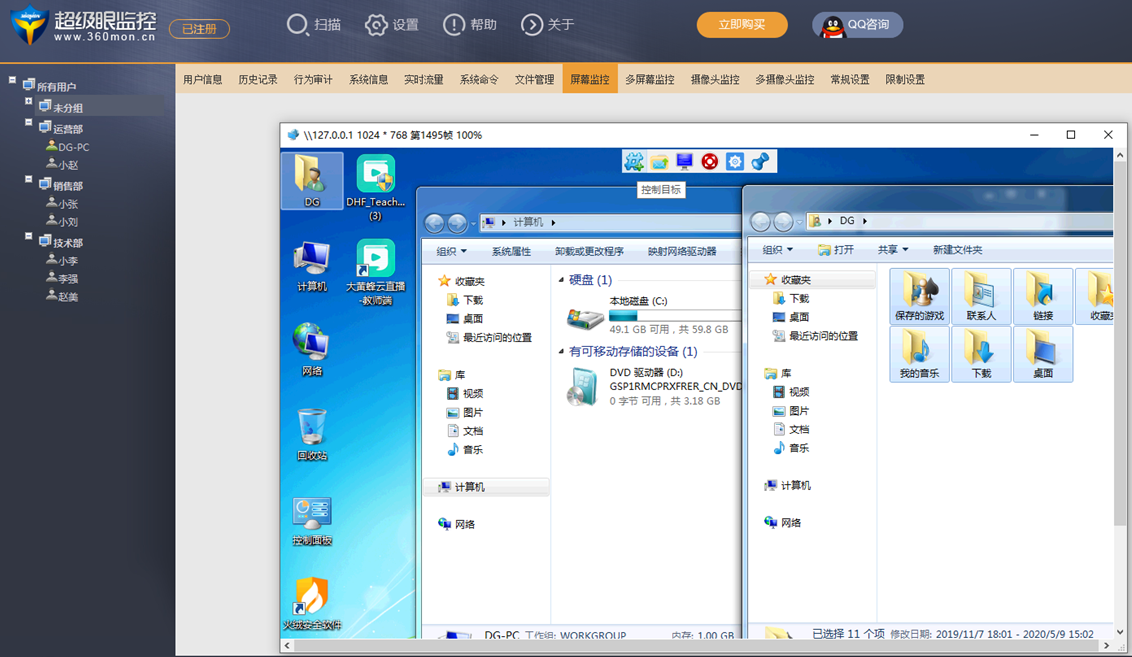Select the 本地磁盘 (C:) drive
This screenshot has width=1132, height=657.
click(653, 315)
